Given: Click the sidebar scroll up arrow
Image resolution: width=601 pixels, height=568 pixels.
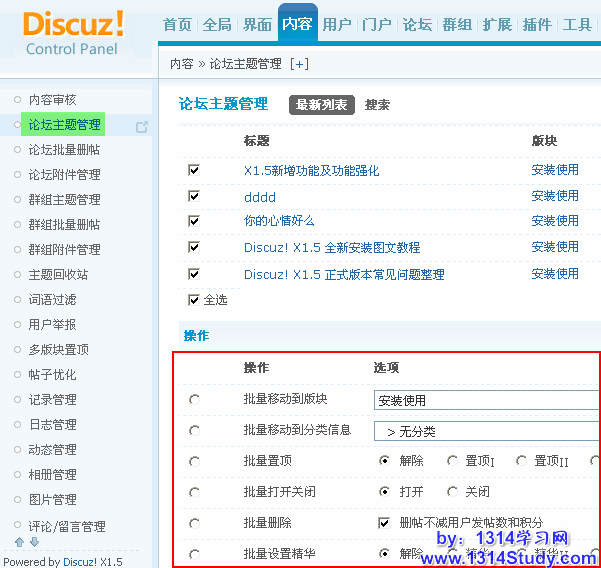Looking at the screenshot, I should pos(19,542).
